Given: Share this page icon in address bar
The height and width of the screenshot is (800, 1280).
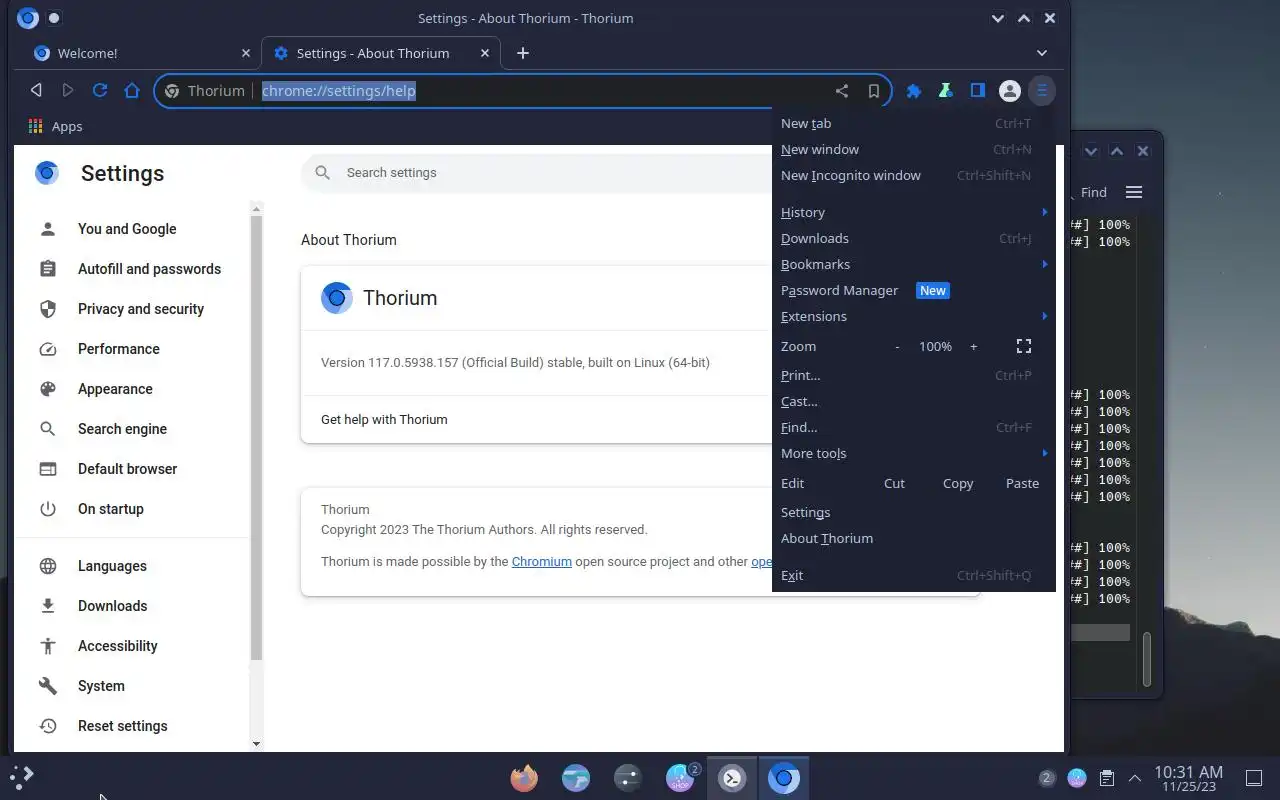Looking at the screenshot, I should tap(842, 91).
